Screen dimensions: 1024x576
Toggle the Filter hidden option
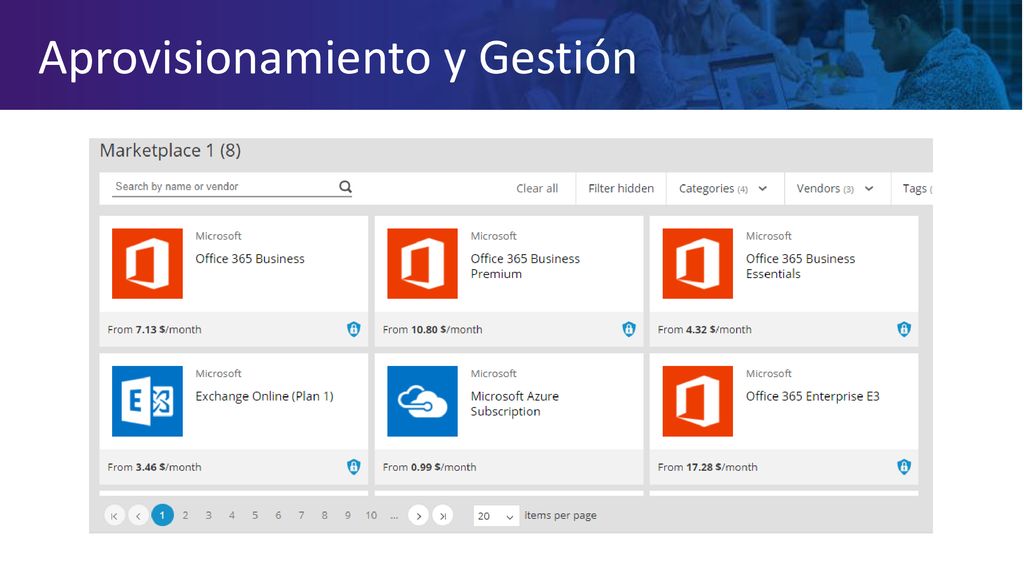(x=621, y=189)
